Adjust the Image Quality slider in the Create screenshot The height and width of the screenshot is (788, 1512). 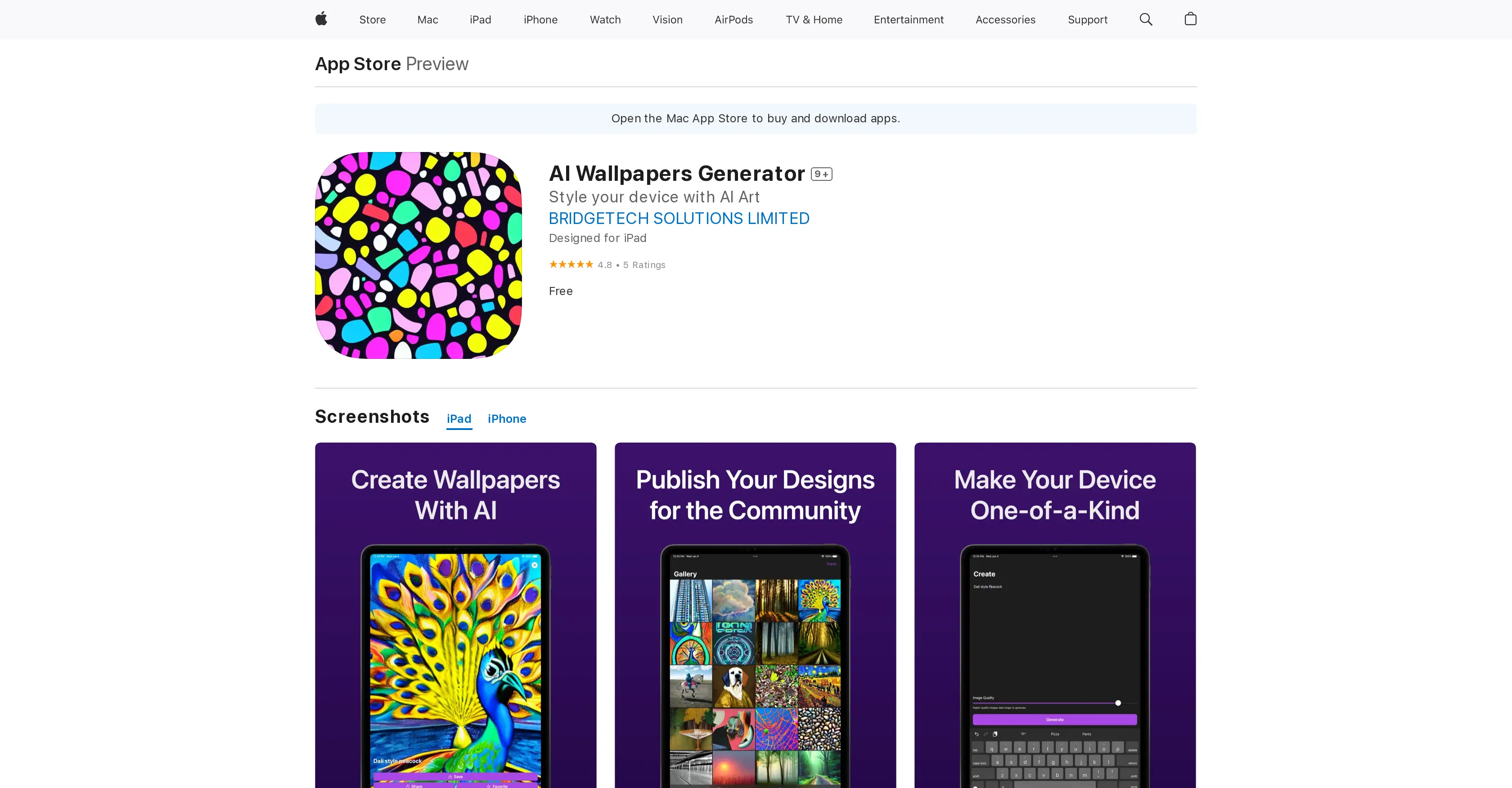tap(1118, 703)
